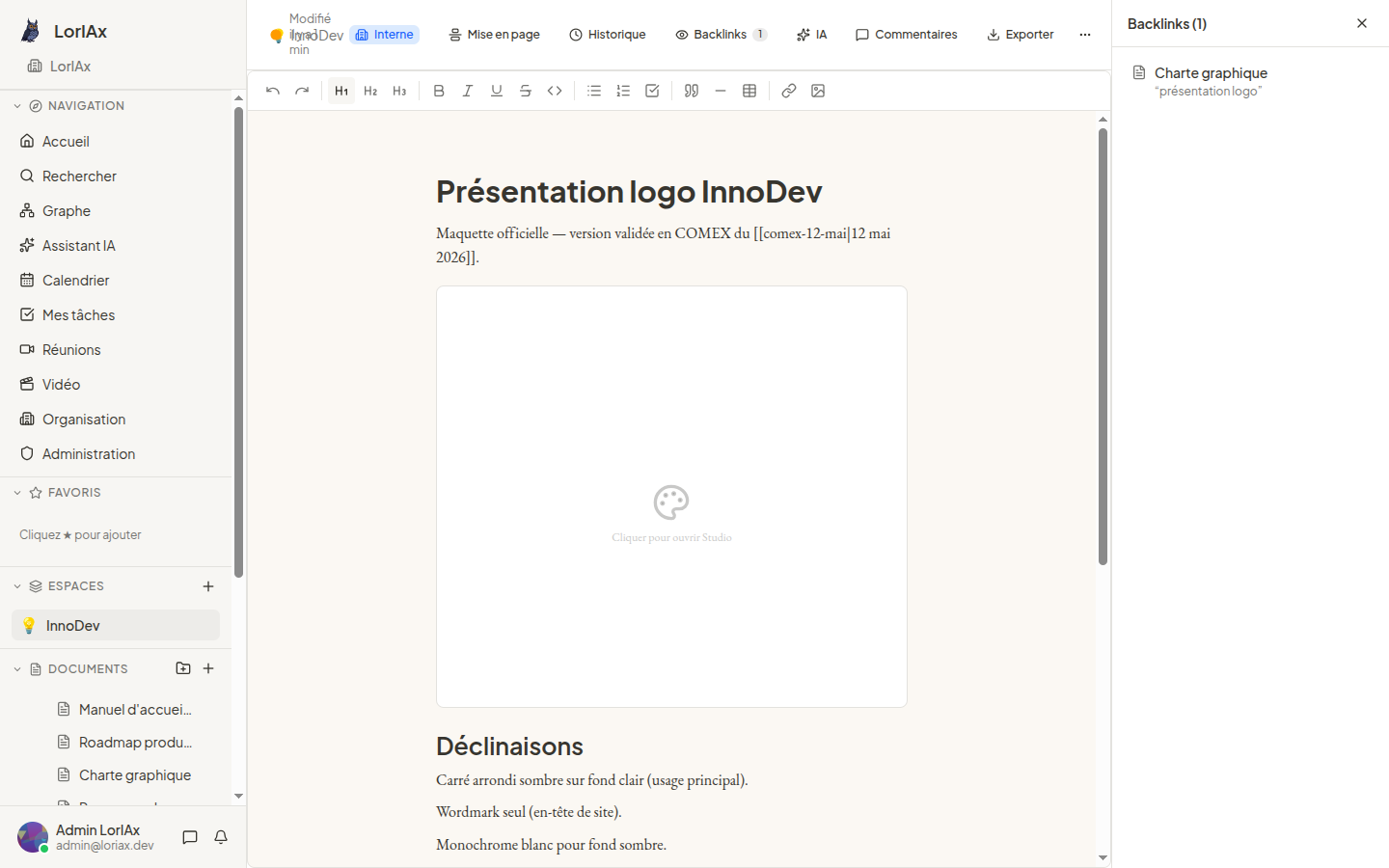Insert a task checklist
Screen dimensions: 1389x868
tap(652, 91)
